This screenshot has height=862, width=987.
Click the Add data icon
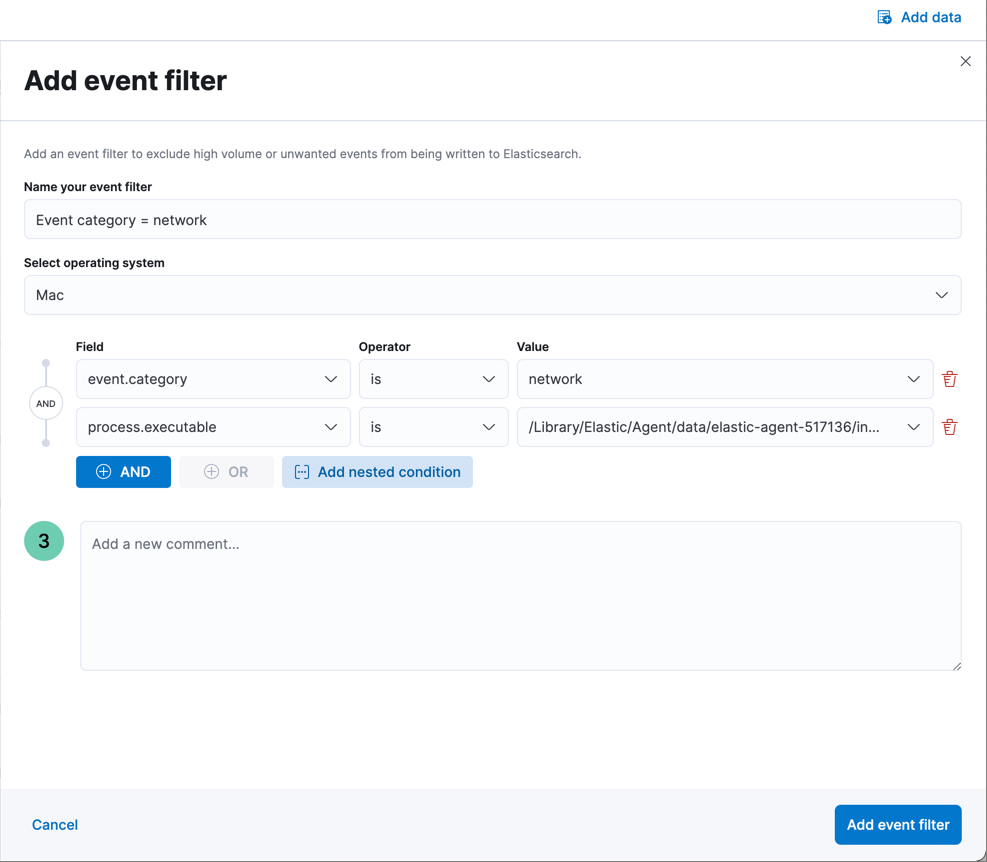point(883,17)
